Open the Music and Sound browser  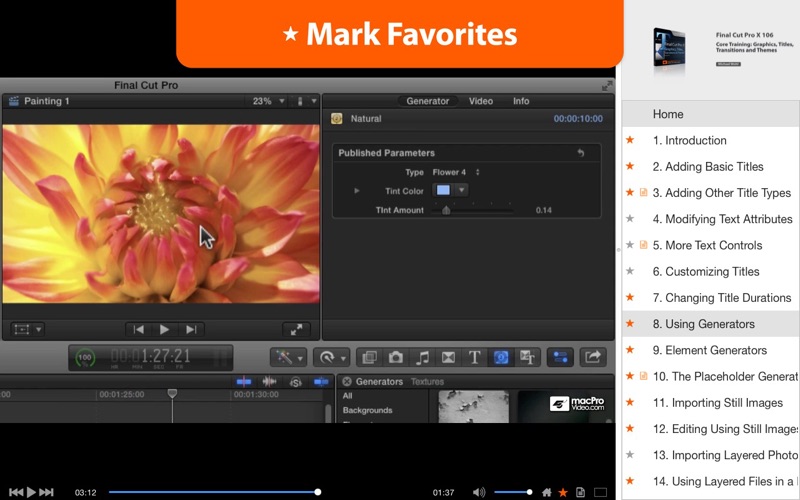point(422,357)
